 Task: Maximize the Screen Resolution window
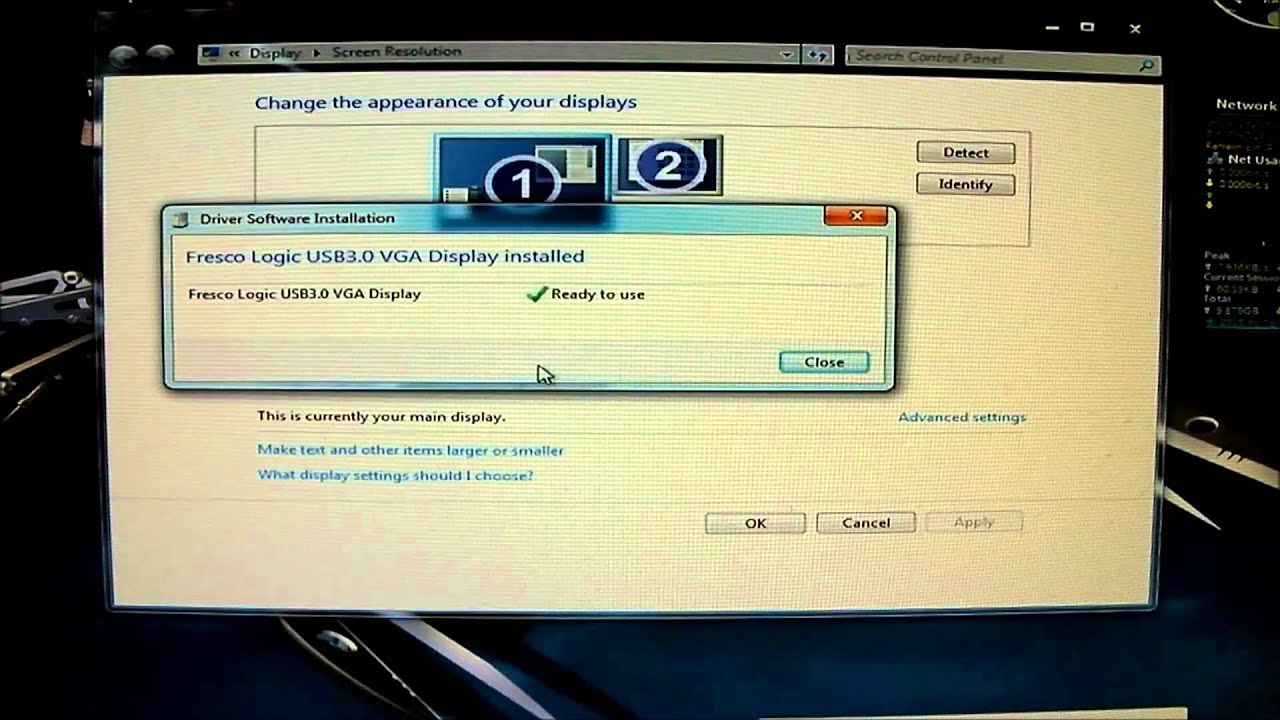coord(1087,27)
